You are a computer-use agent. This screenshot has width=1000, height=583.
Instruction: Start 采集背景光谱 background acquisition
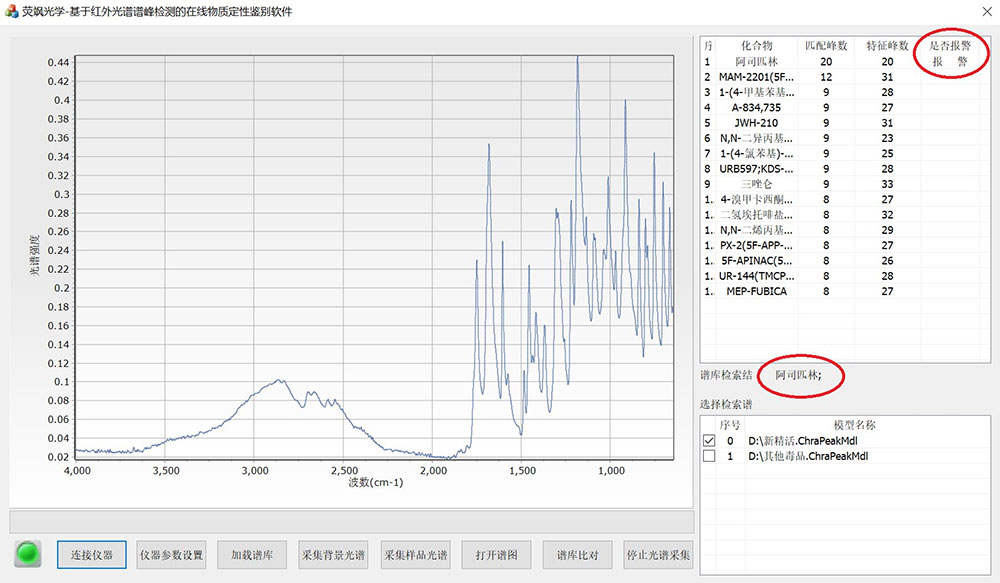[x=334, y=555]
